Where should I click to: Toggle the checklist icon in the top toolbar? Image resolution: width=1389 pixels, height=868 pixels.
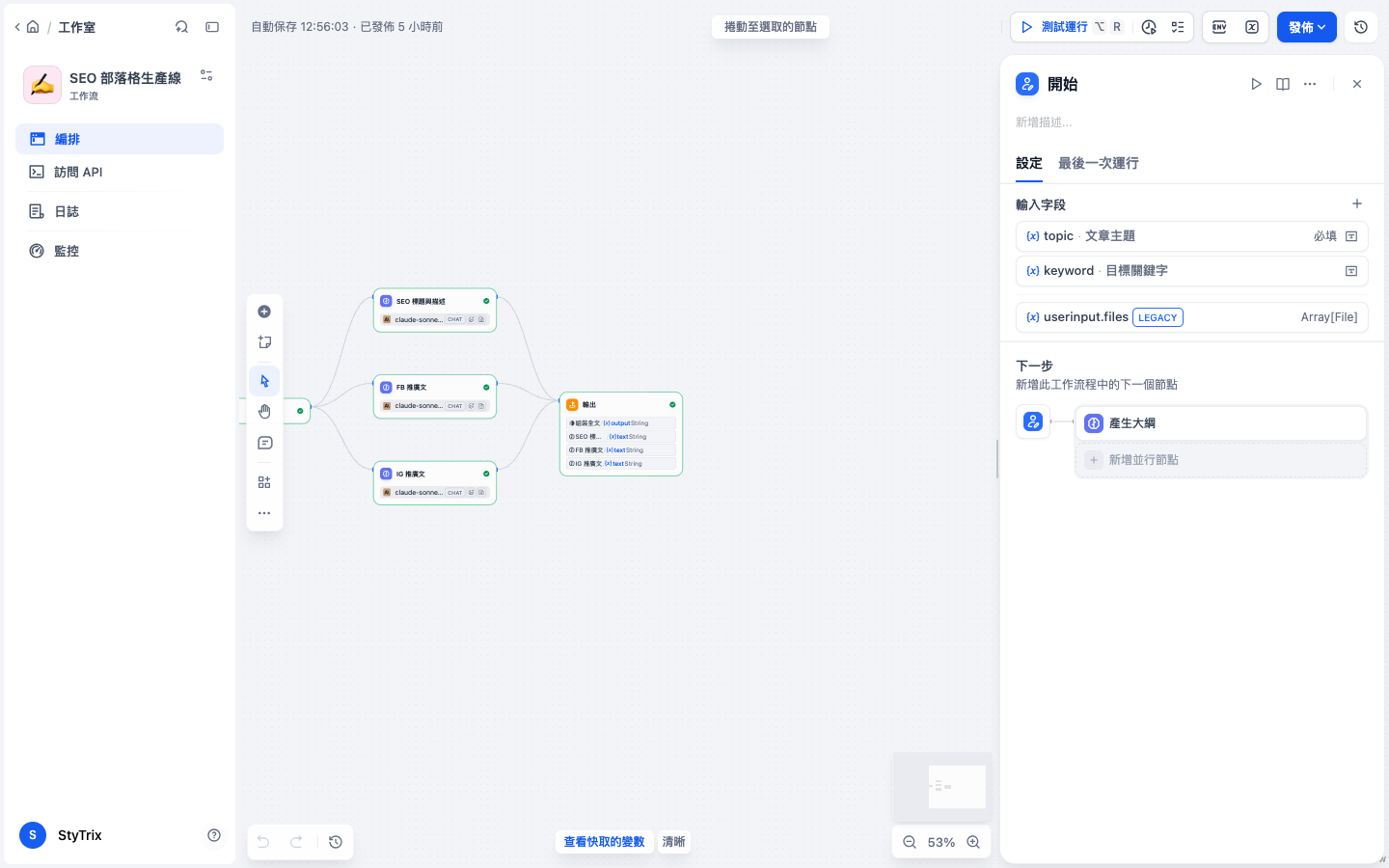tap(1178, 27)
